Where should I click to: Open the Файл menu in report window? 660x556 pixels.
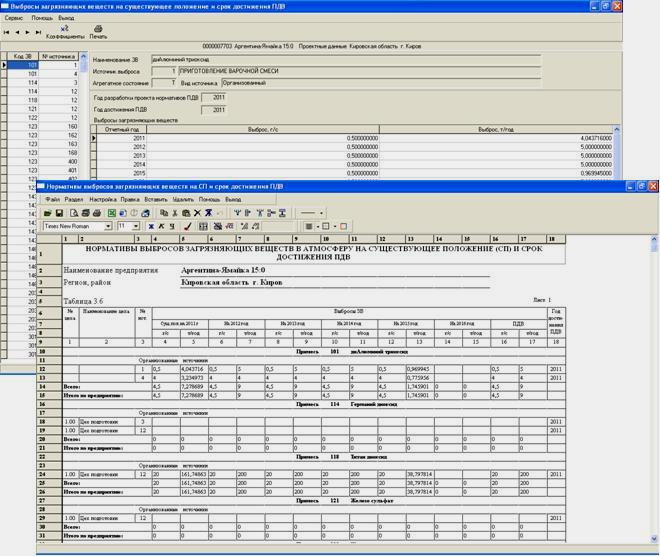(52, 200)
